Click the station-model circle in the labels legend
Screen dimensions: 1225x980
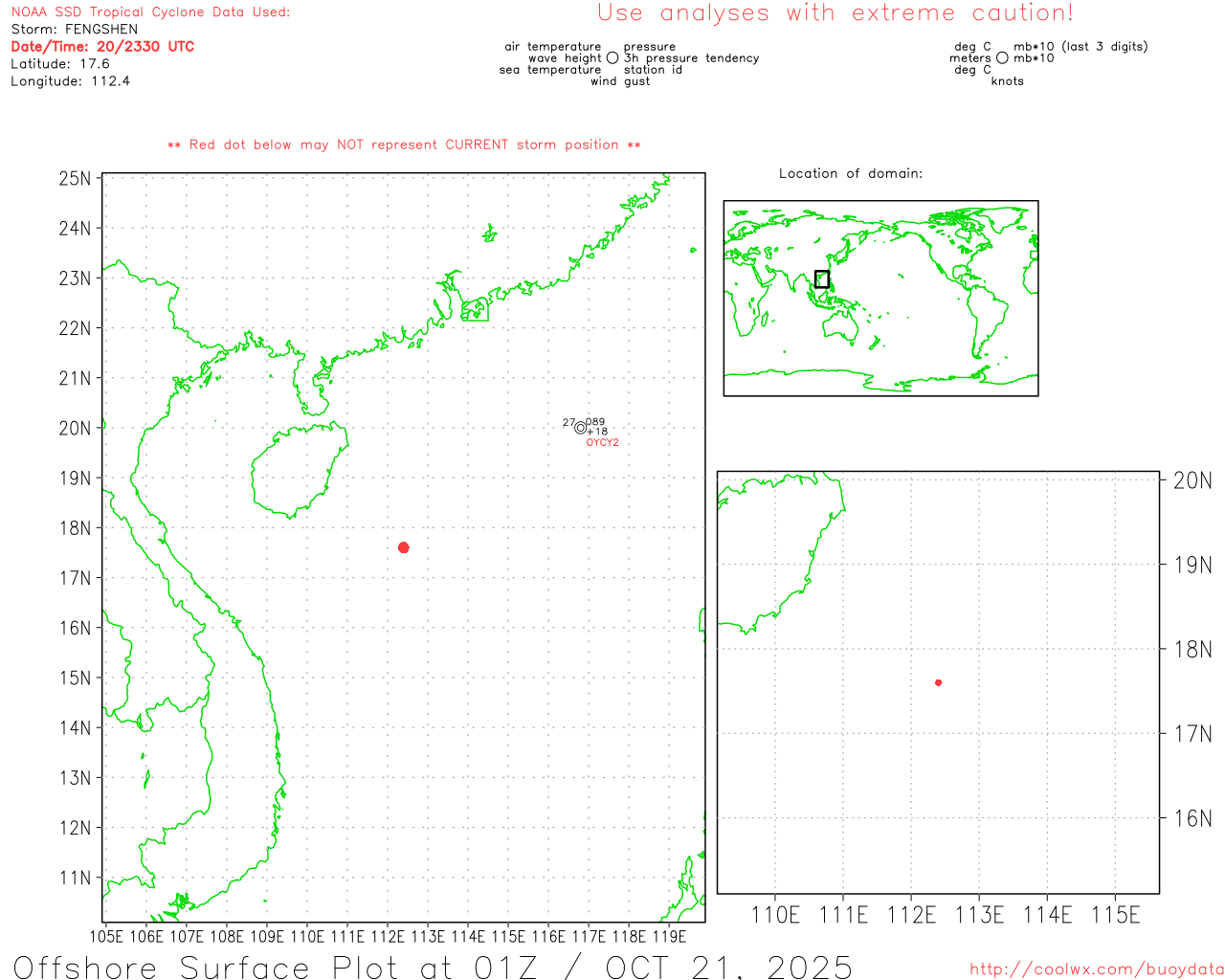[612, 58]
